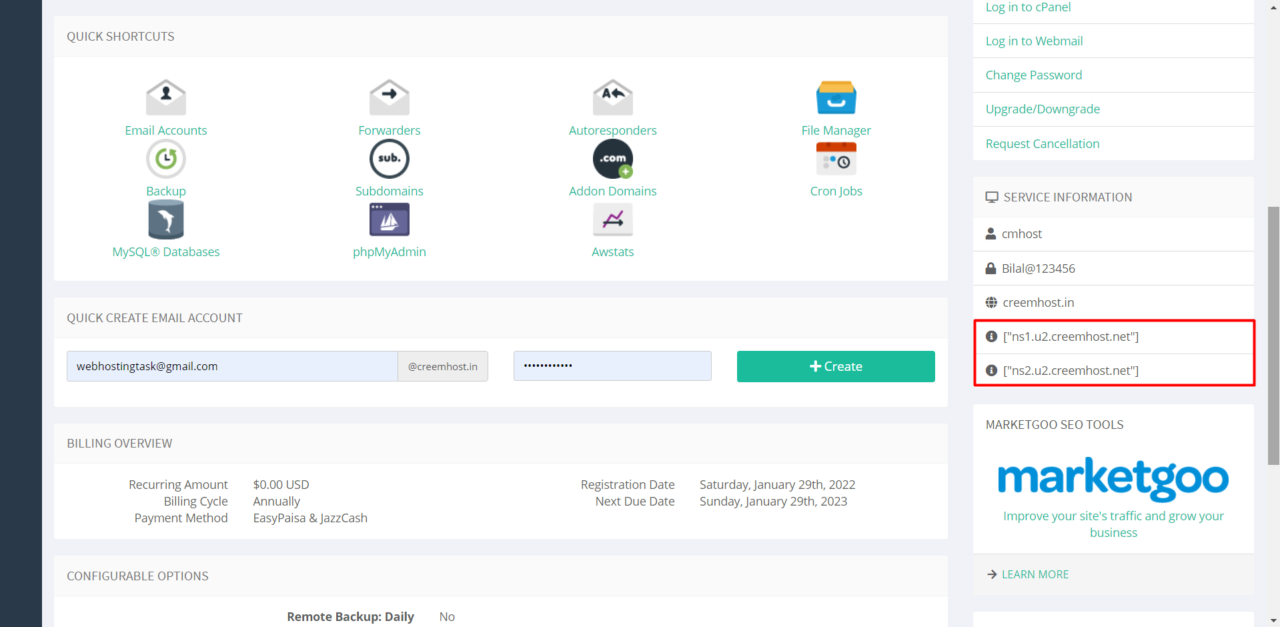The width and height of the screenshot is (1280, 627).
Task: Click the Backup text link
Action: [166, 191]
